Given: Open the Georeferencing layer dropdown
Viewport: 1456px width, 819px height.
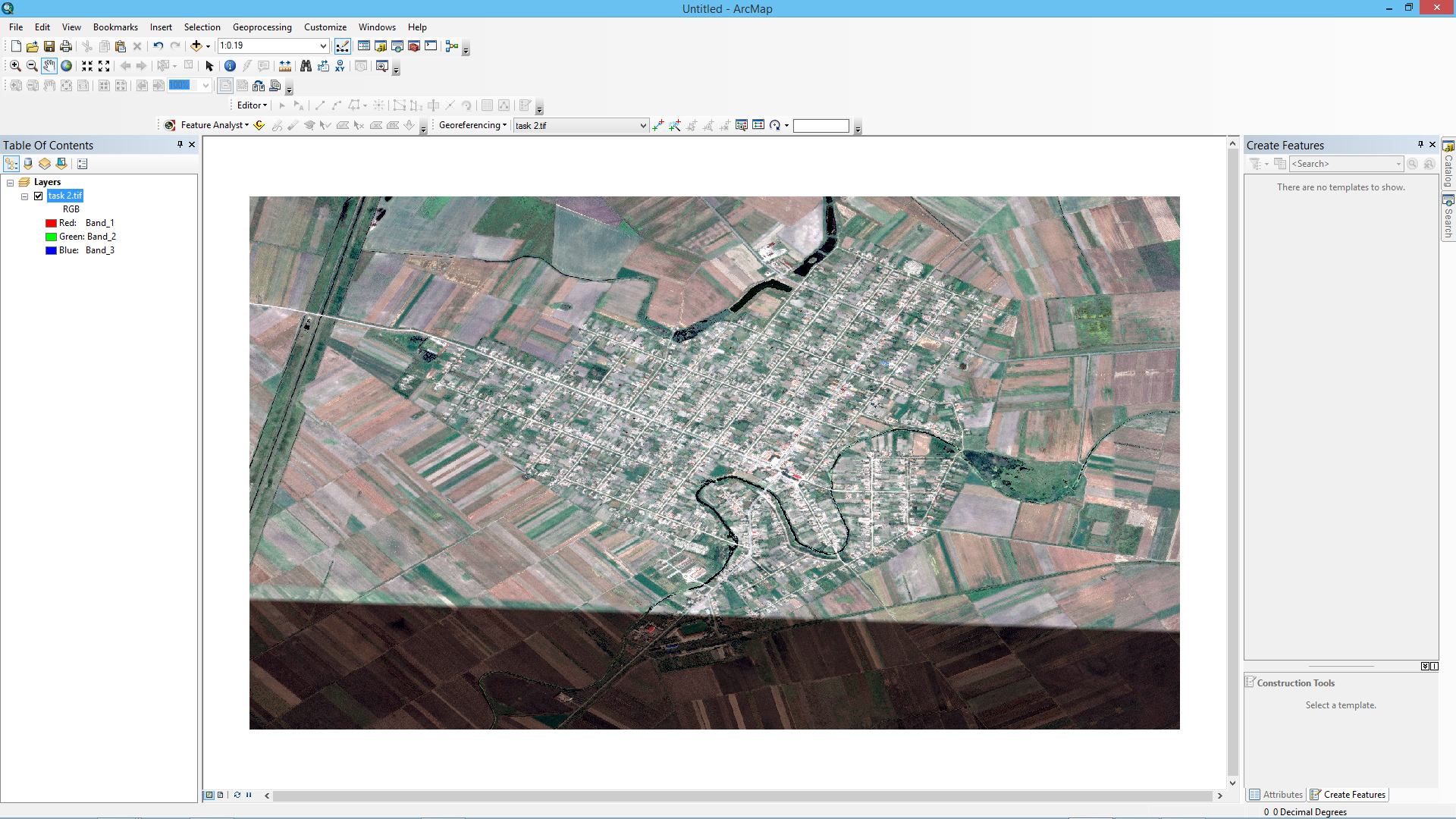Looking at the screenshot, I should click(643, 126).
